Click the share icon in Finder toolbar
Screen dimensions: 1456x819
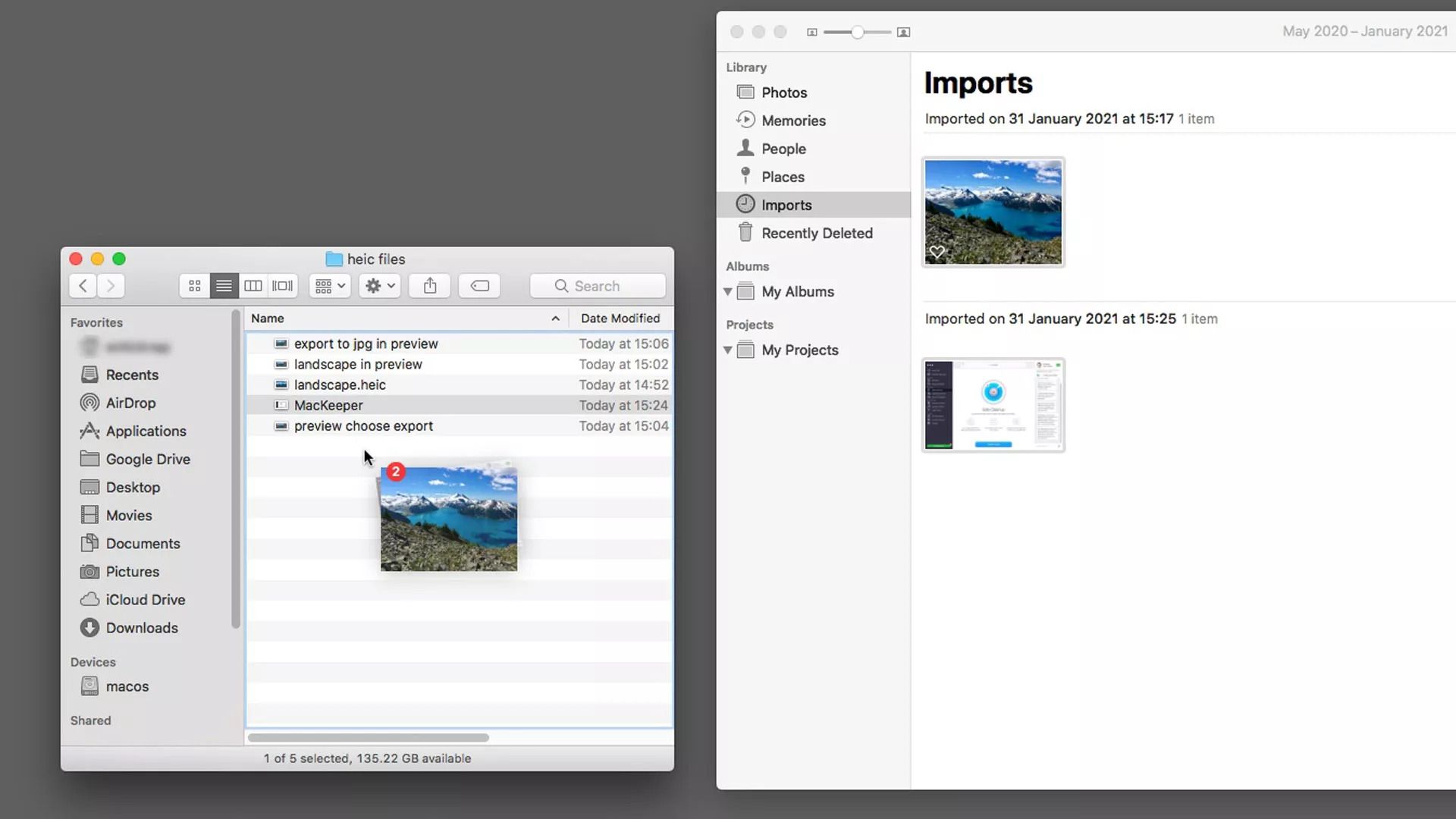tap(430, 286)
